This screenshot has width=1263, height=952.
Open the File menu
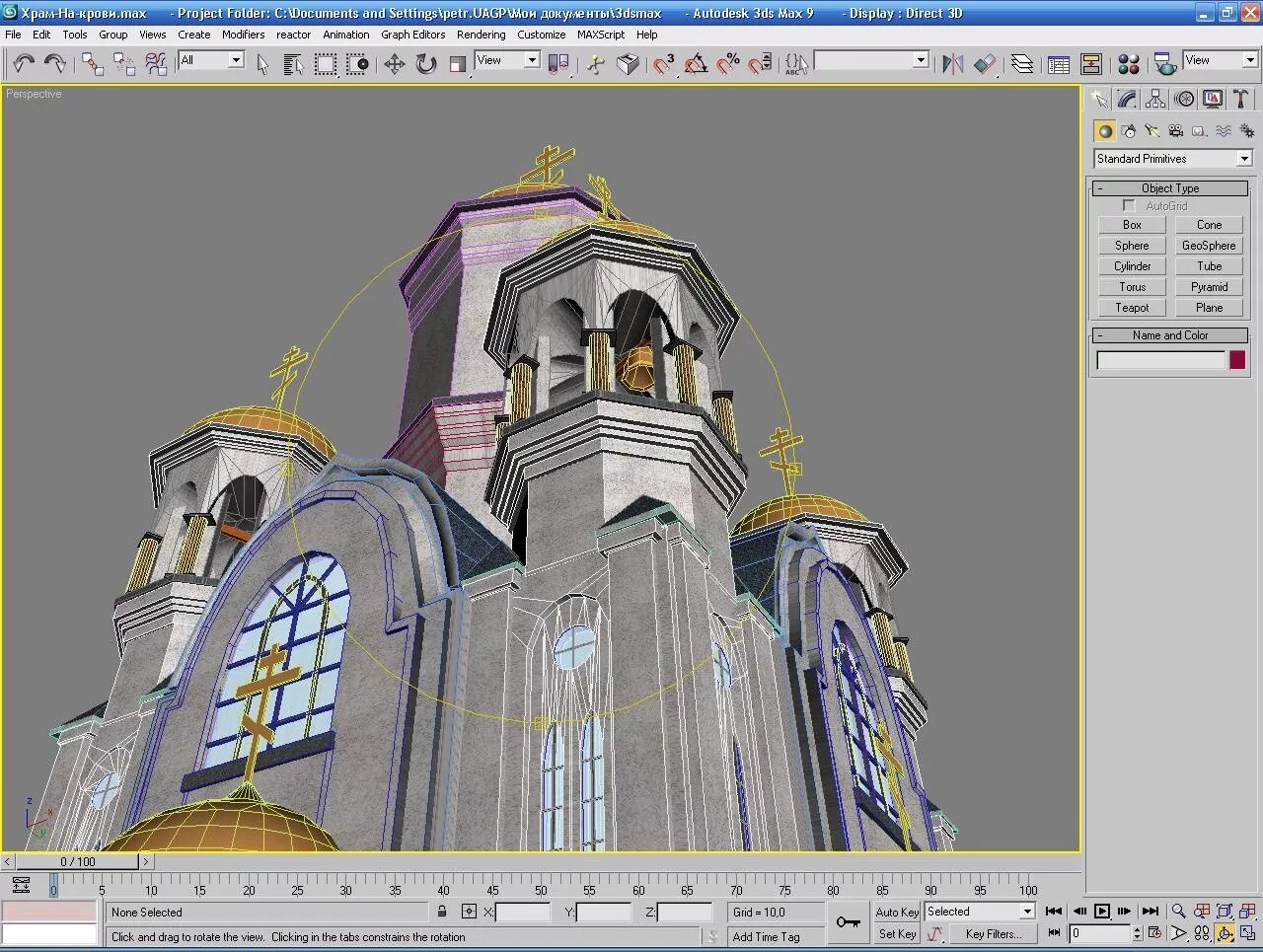pyautogui.click(x=13, y=35)
